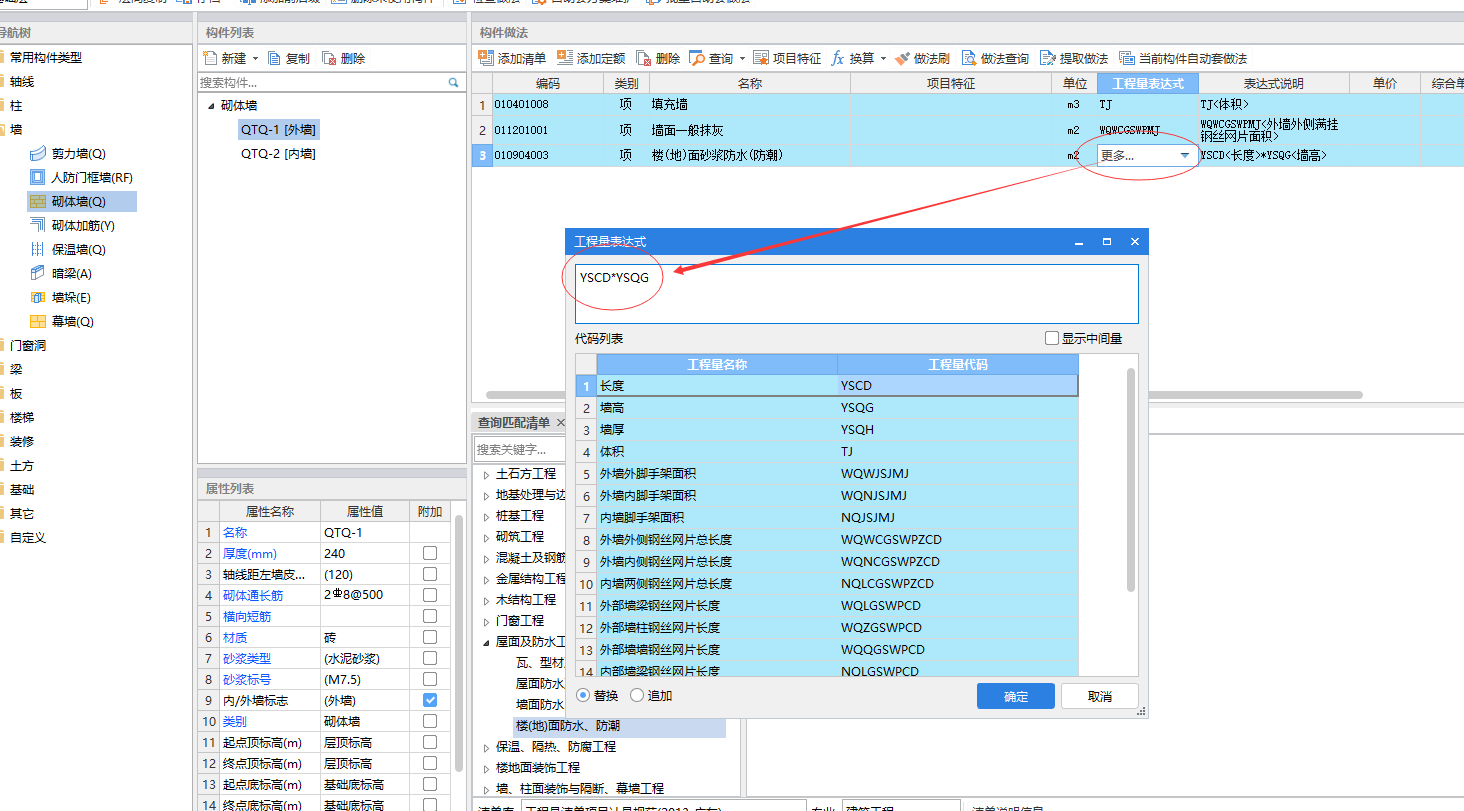Select QTQ-2 [内墙] component
This screenshot has height=811, width=1464.
[x=278, y=154]
